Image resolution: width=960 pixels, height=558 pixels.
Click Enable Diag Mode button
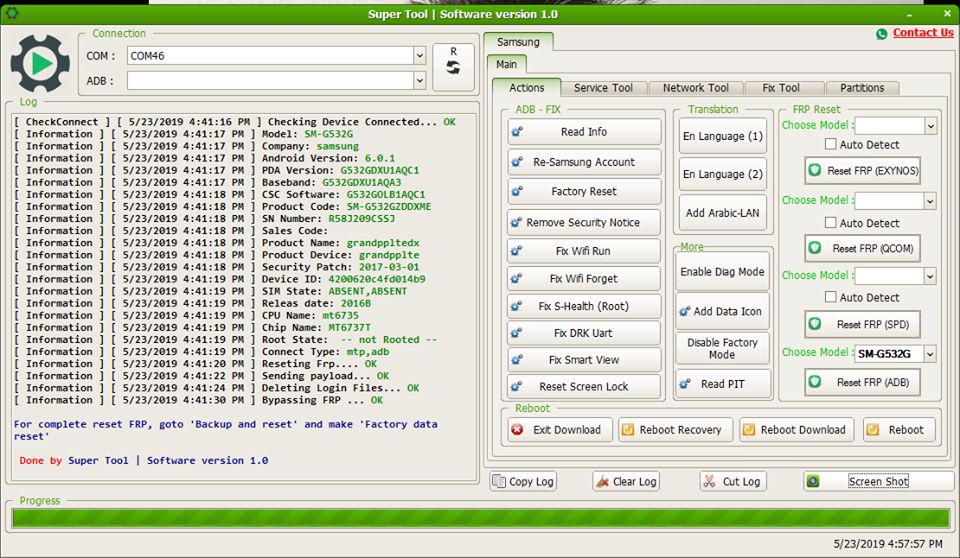point(722,271)
